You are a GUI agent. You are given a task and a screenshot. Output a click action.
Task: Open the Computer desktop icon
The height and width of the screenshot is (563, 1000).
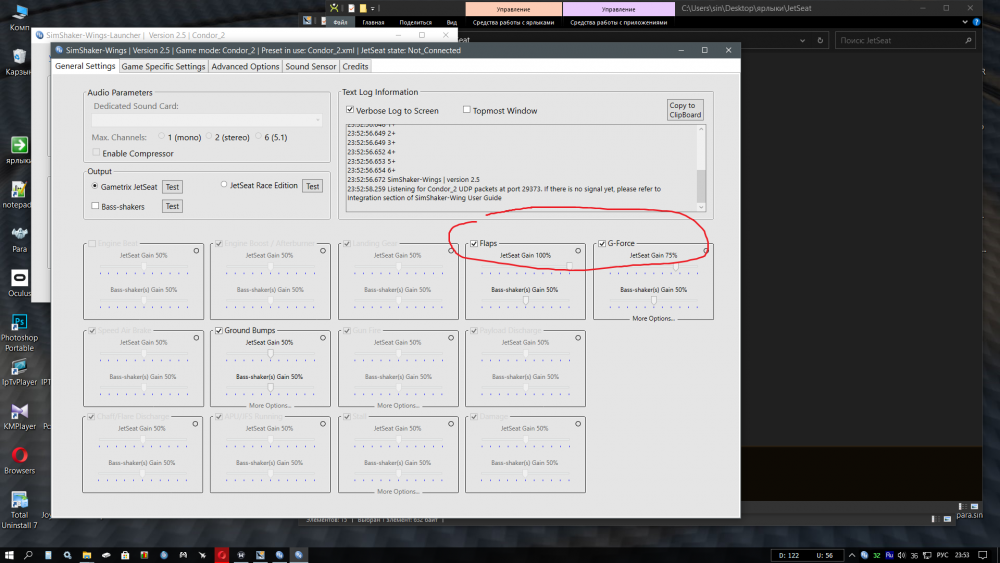click(19, 17)
